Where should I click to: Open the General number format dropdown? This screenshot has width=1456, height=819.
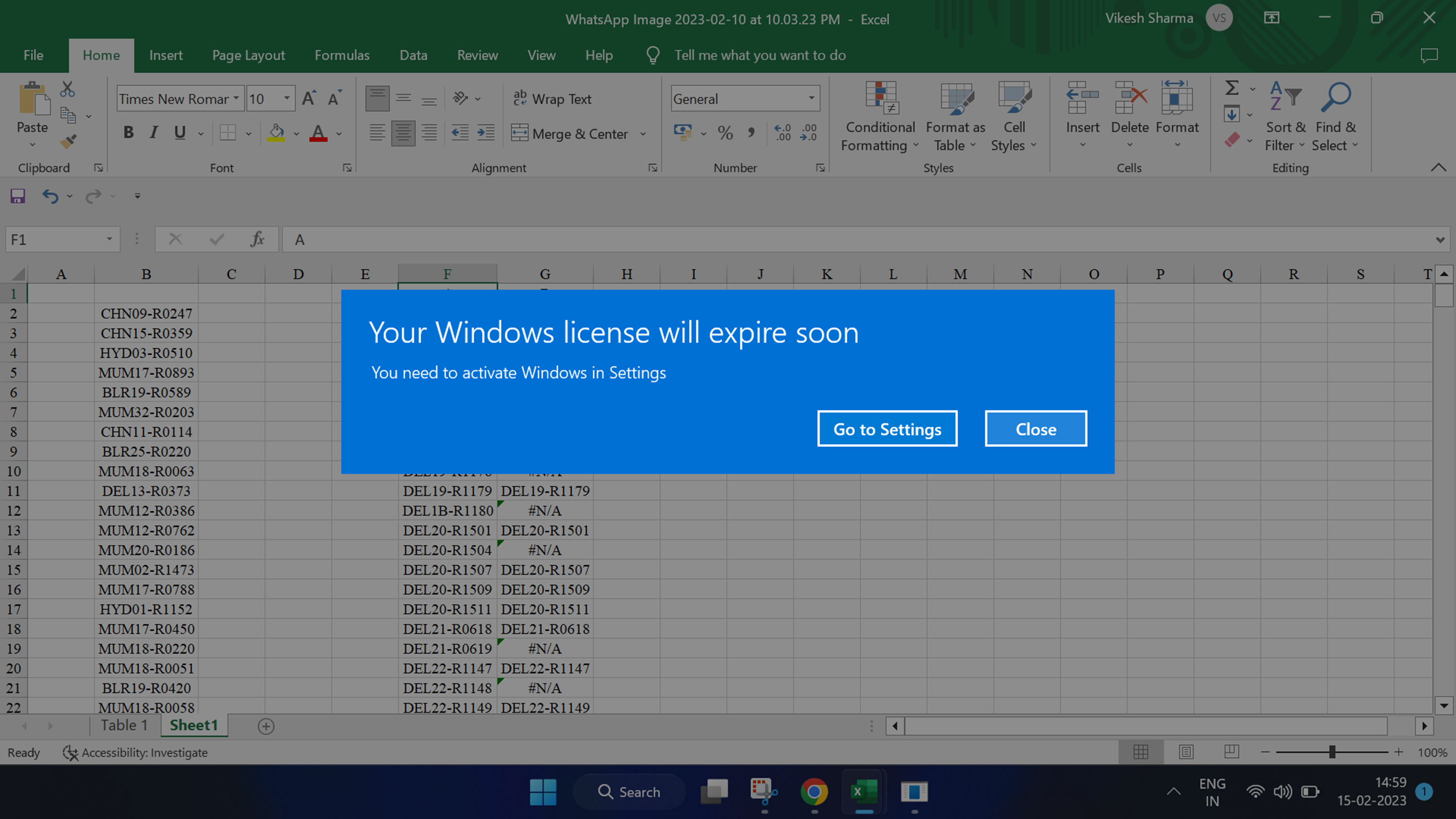click(x=811, y=98)
